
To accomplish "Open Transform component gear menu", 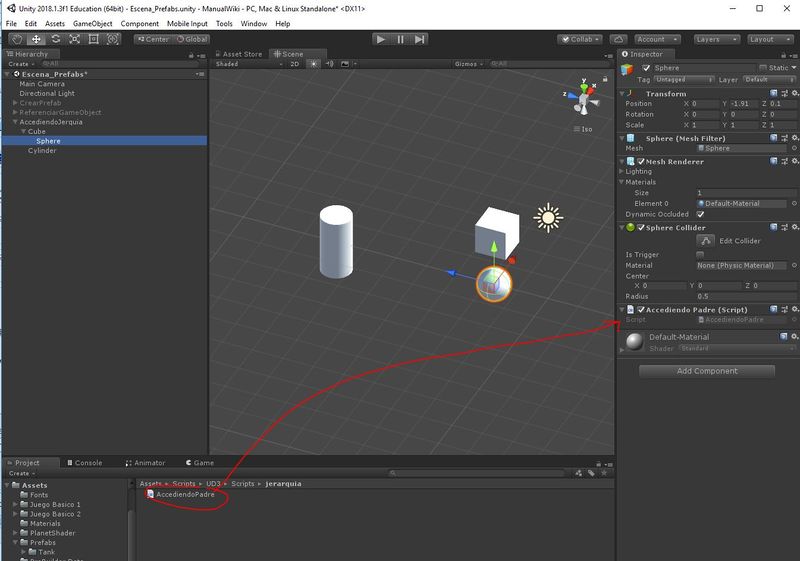I will [x=794, y=93].
